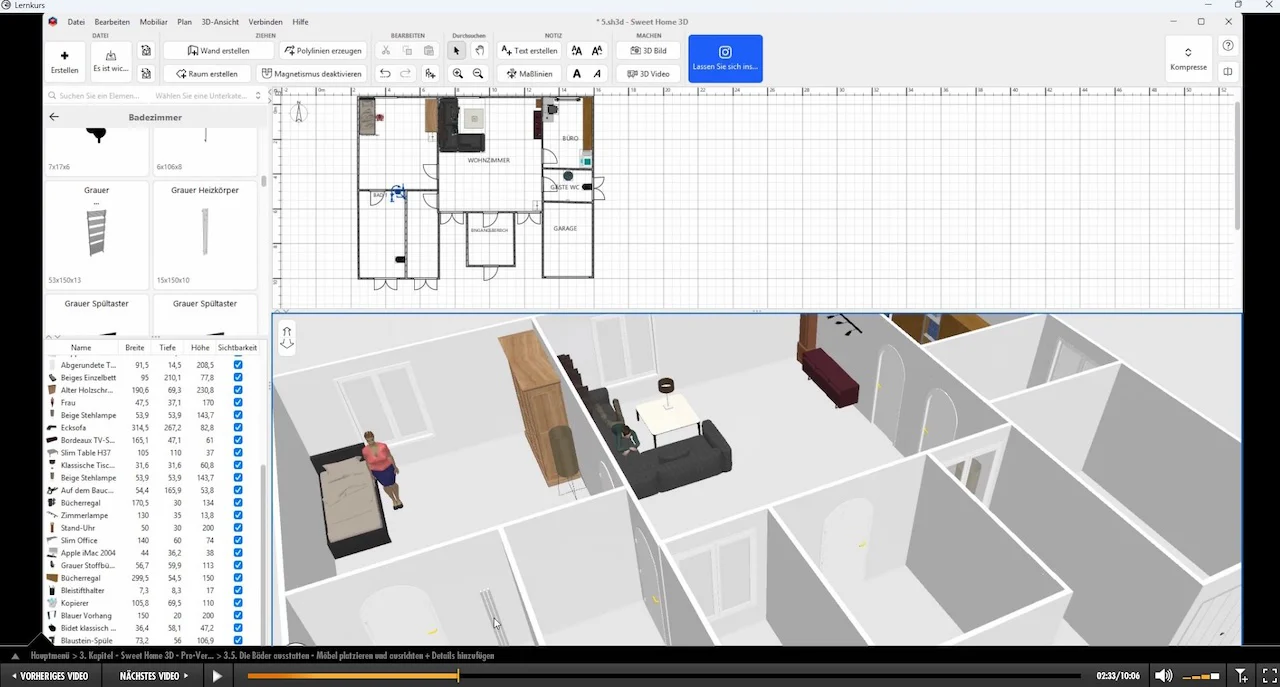The image size is (1280, 687).
Task: Activate the hand pan tool
Action: pos(479,51)
